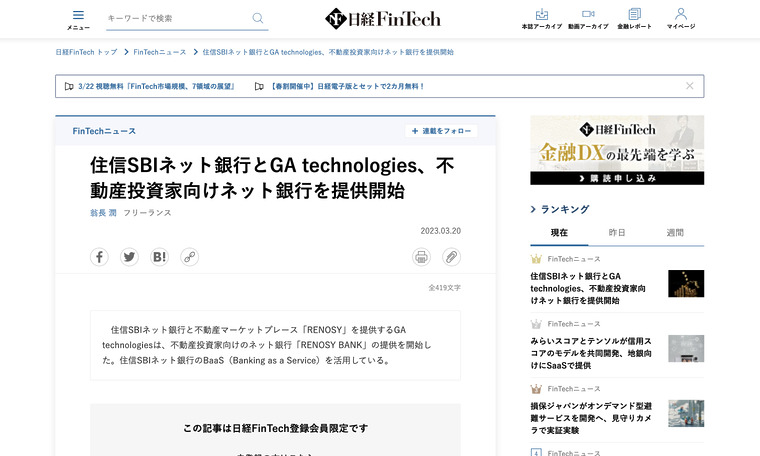Go to FinTechニュース breadcrumb link
760x456 pixels.
(x=159, y=51)
